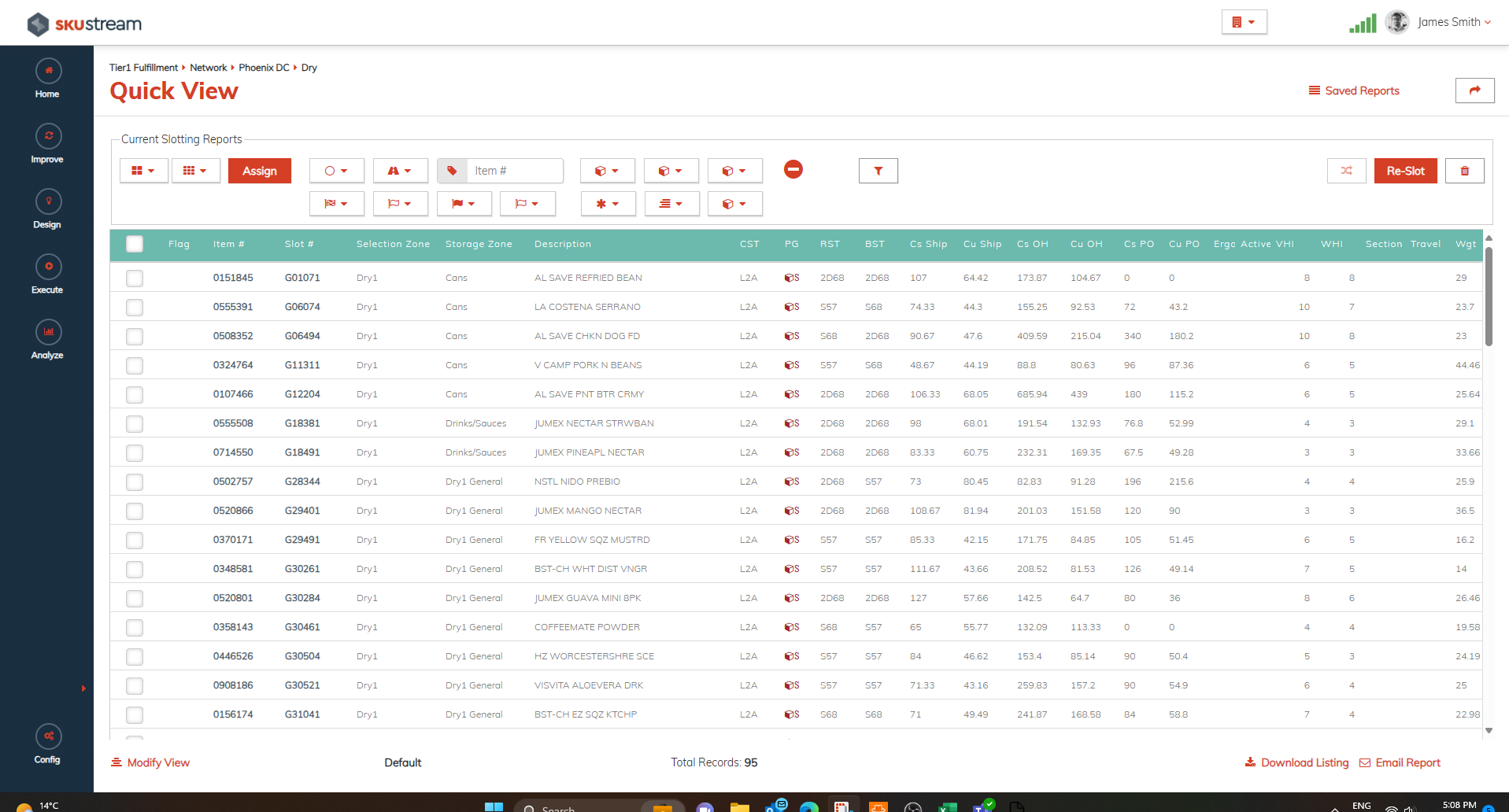
Task: Click the share arrow button
Action: point(1475,90)
